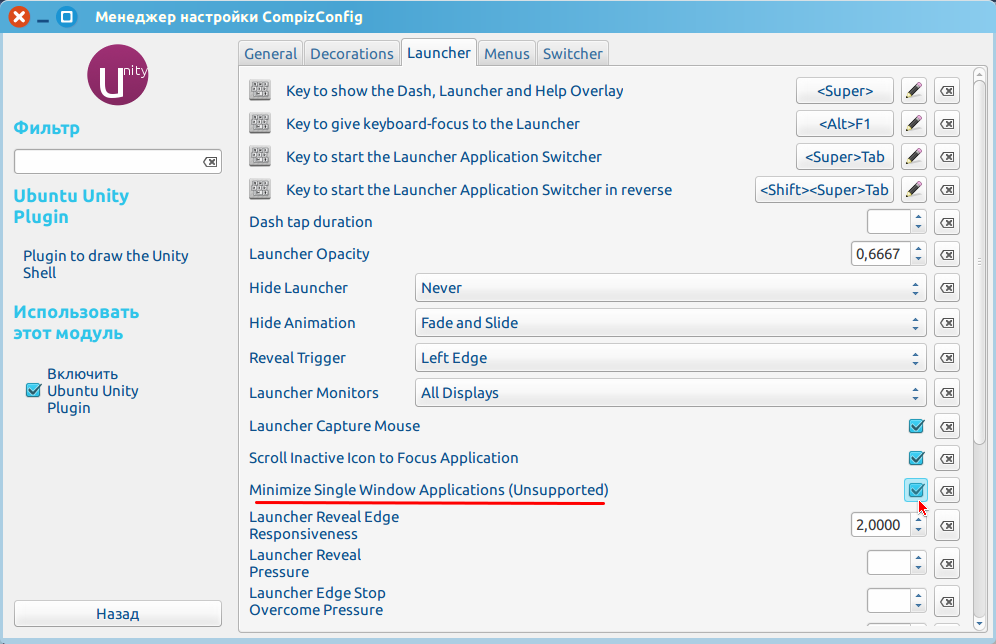Click the <Super>Tab key binding button
This screenshot has height=644, width=996.
point(845,157)
